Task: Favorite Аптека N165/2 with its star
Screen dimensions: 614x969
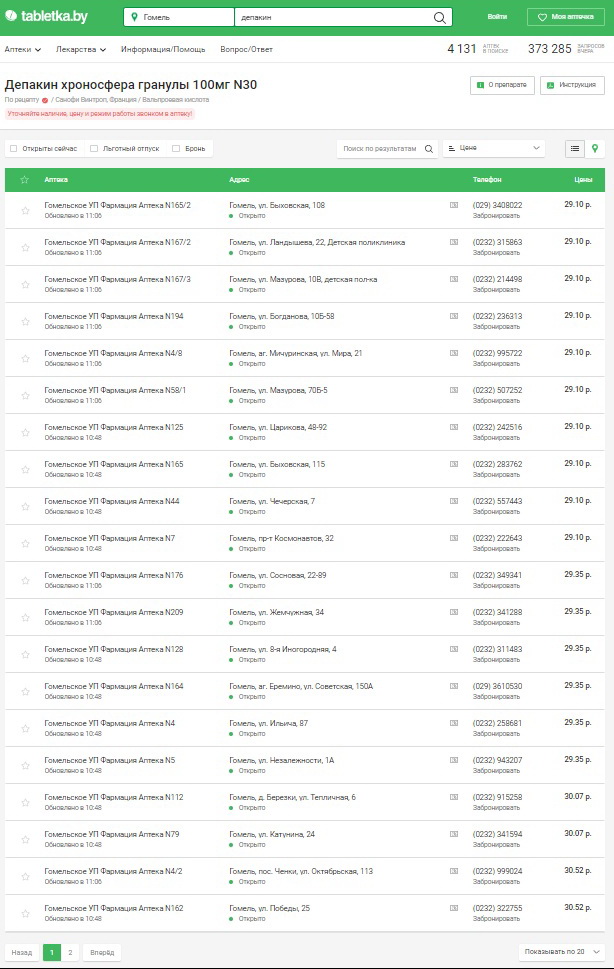Action: pos(25,211)
